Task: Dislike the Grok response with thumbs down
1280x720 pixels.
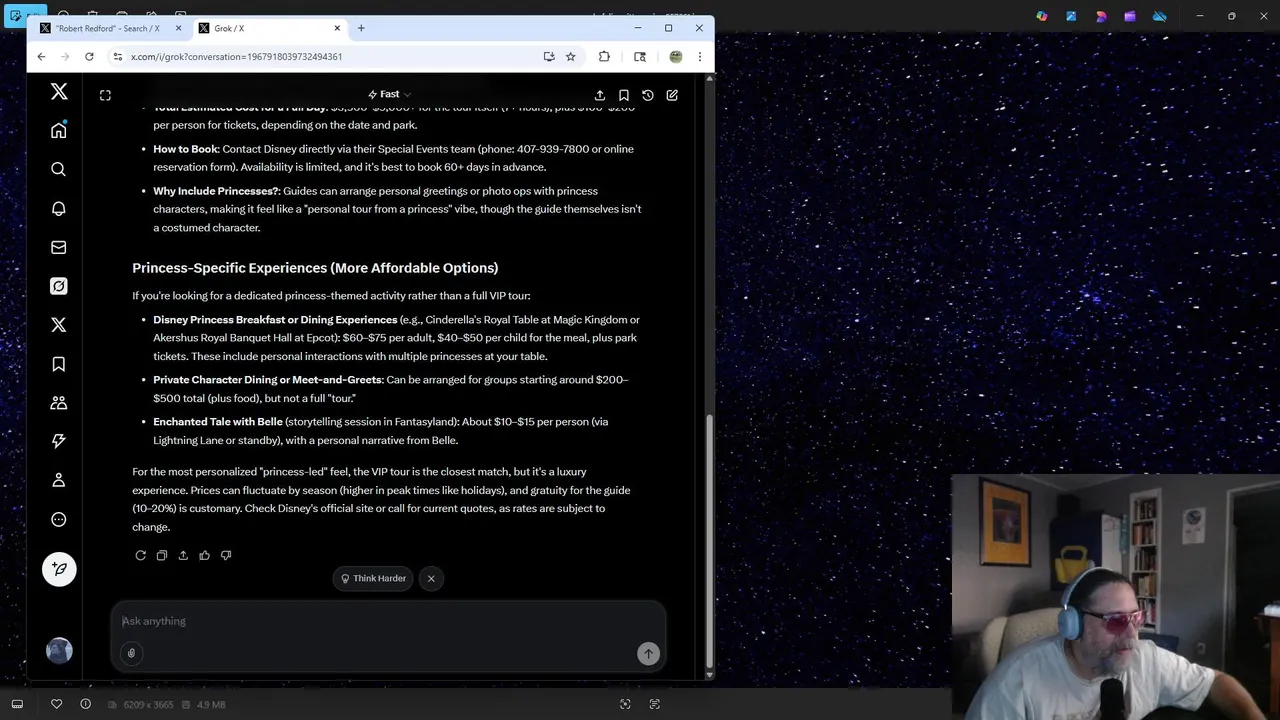Action: (x=226, y=555)
